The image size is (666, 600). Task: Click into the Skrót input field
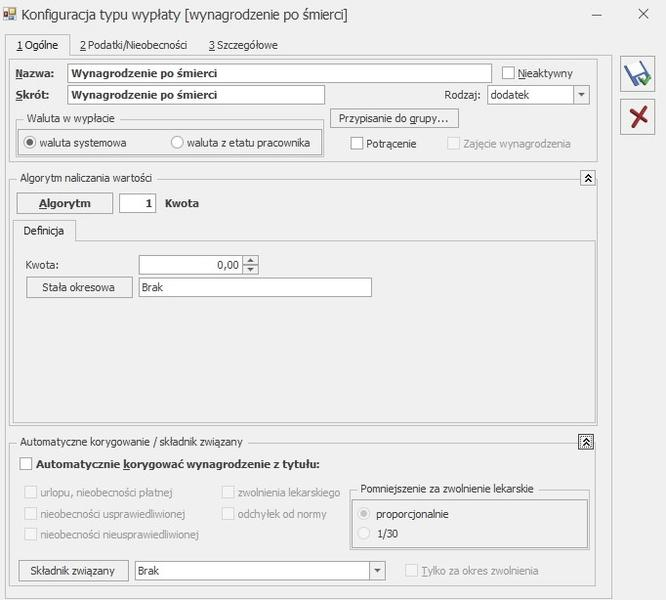(x=196, y=95)
